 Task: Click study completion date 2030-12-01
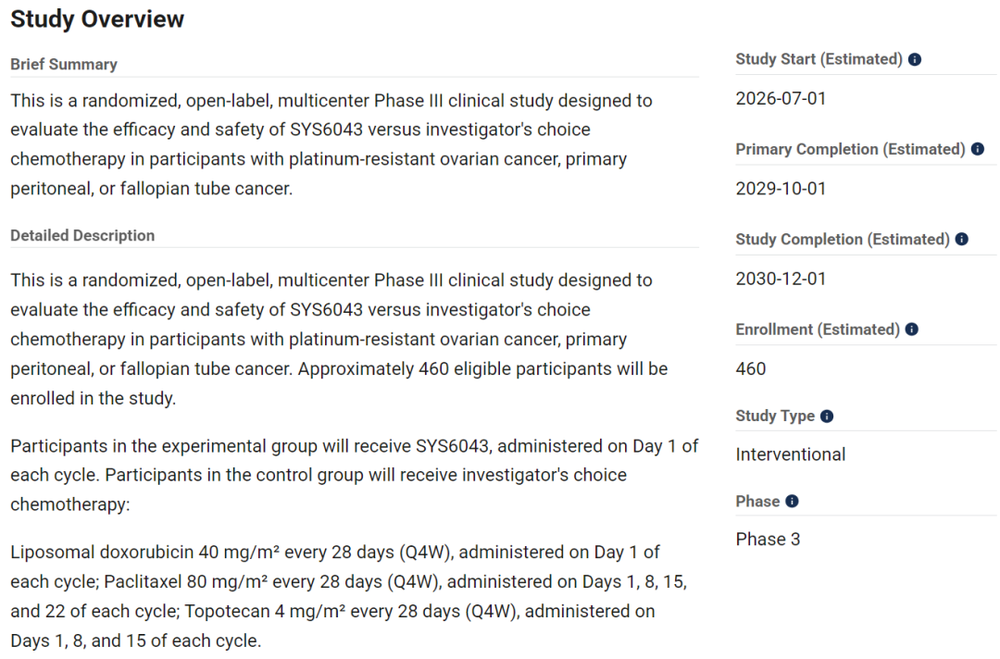coord(781,279)
